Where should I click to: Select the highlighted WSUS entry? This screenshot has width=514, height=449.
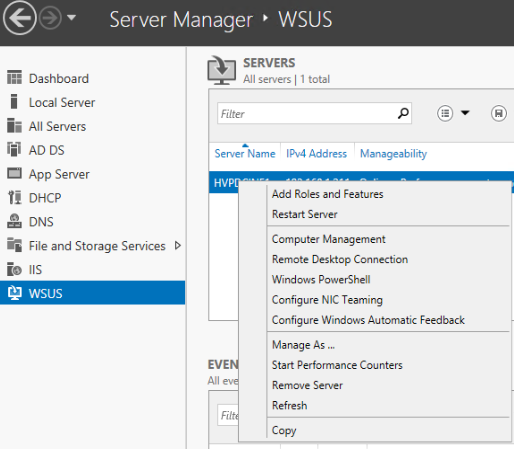point(93,293)
